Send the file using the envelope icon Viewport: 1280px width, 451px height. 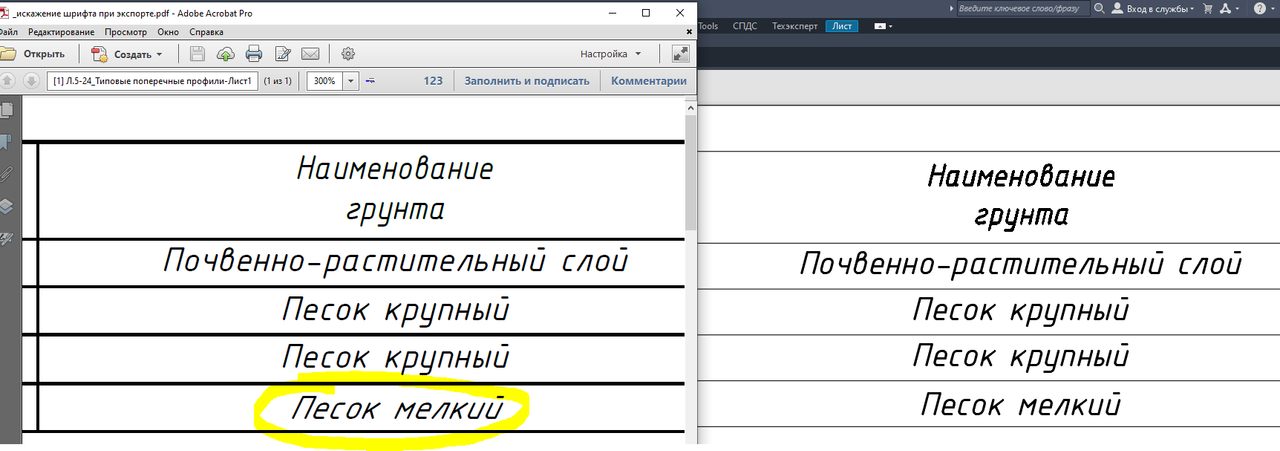pyautogui.click(x=310, y=54)
